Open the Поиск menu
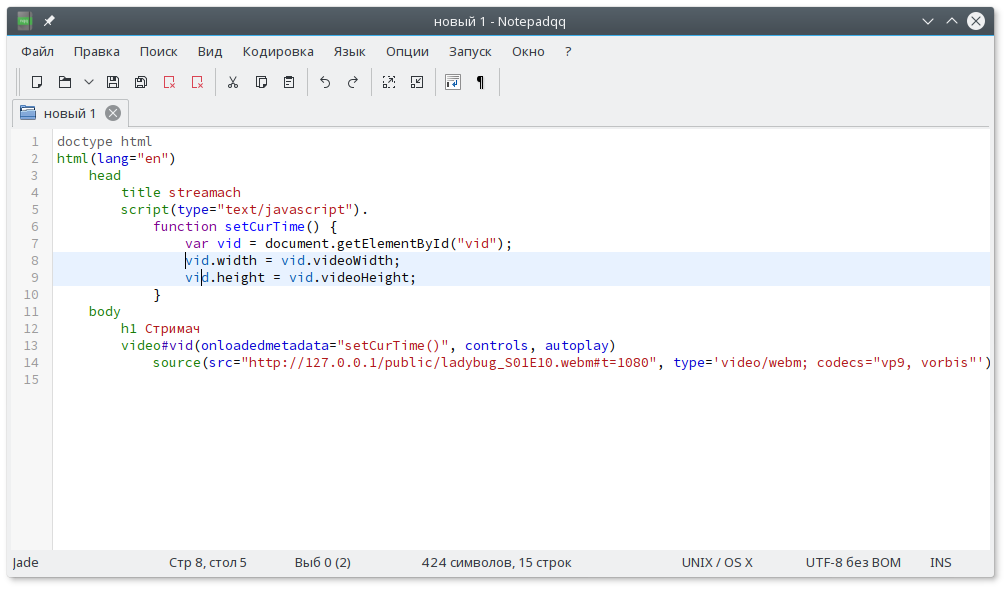Screen dimensions: 1007x590 click(x=159, y=51)
